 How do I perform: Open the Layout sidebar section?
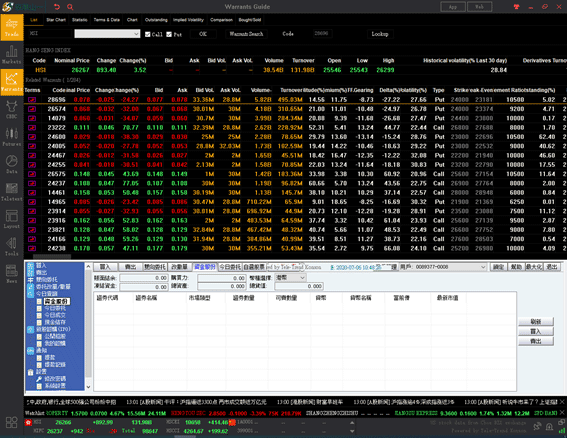12,219
